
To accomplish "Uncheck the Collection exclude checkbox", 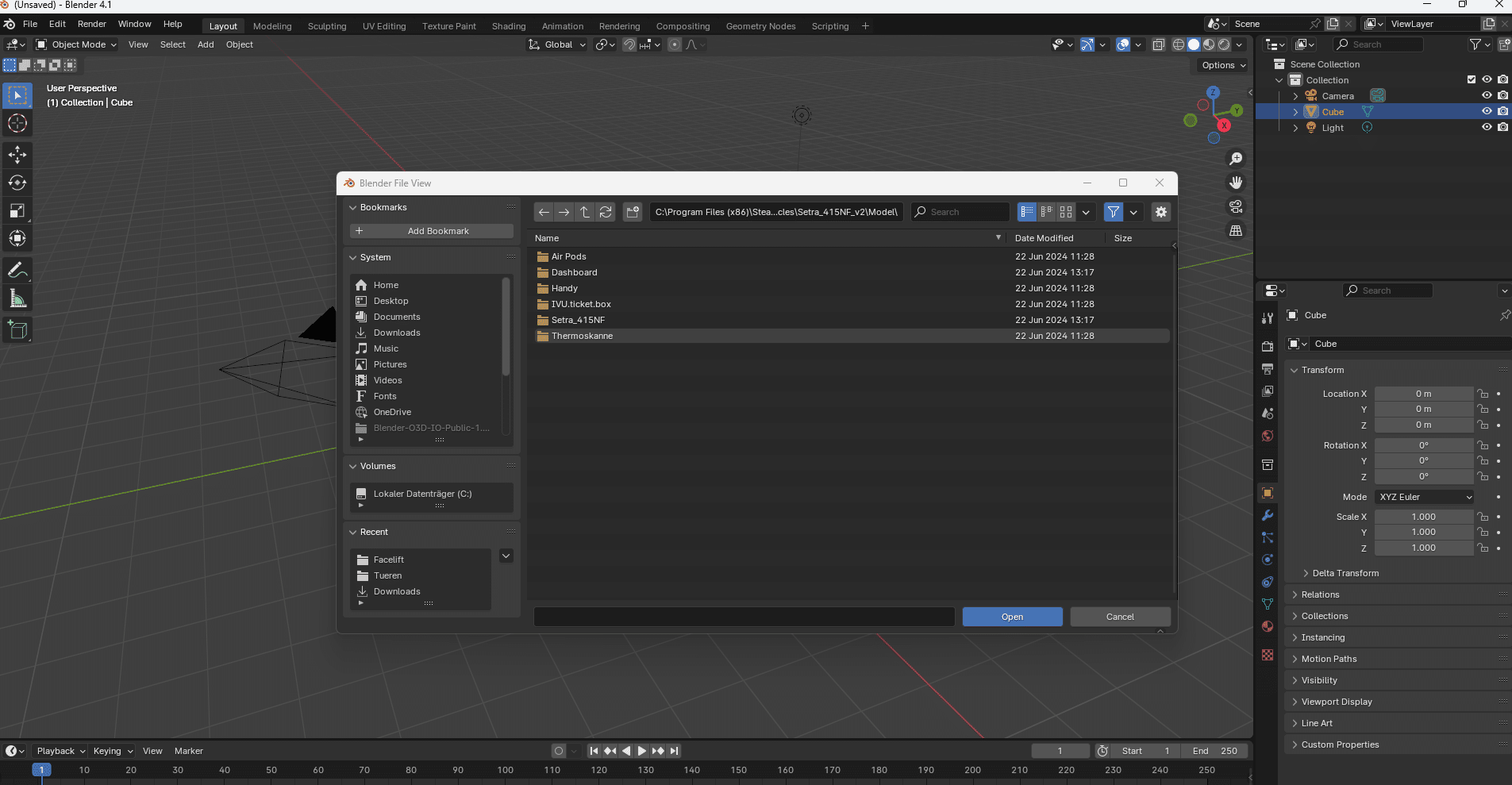I will click(x=1472, y=80).
